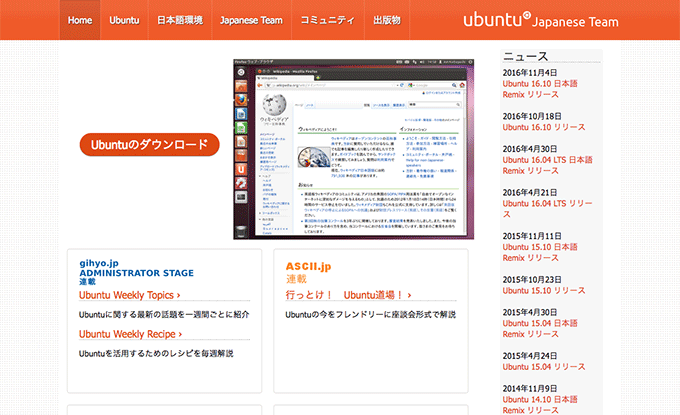Click the Wikipedia globe logo in the screenshot
The height and width of the screenshot is (415, 680).
(x=274, y=105)
